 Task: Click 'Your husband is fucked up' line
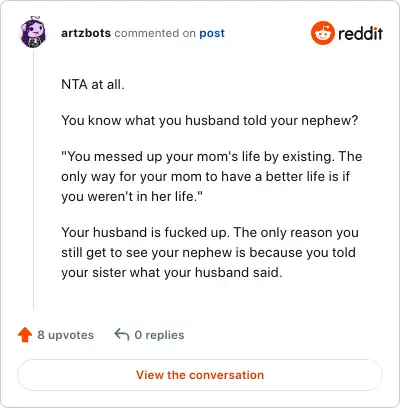(x=210, y=233)
